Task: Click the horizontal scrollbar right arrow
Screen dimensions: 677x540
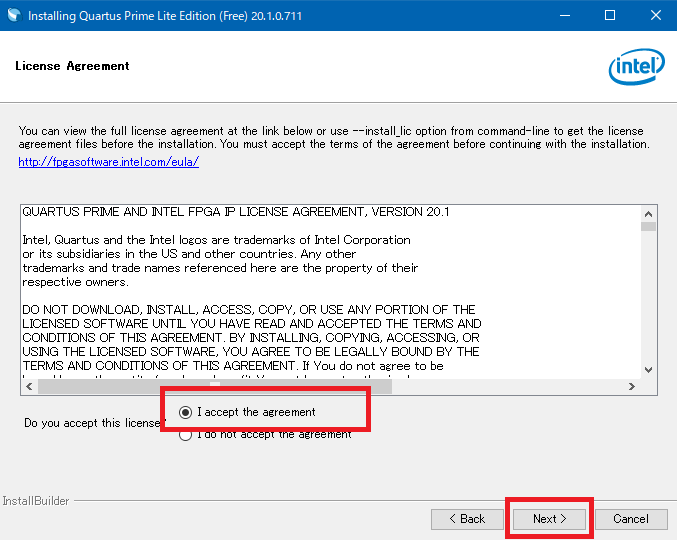Action: (631, 386)
